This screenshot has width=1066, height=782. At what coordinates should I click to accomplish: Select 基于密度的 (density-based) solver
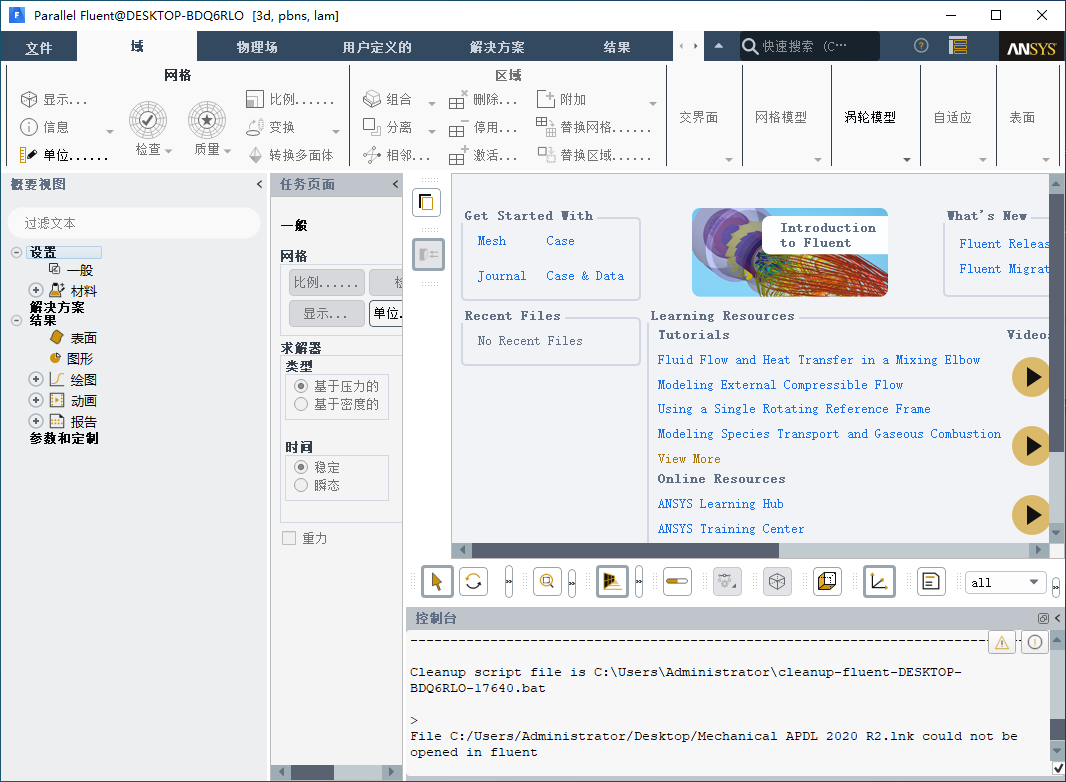click(x=301, y=405)
